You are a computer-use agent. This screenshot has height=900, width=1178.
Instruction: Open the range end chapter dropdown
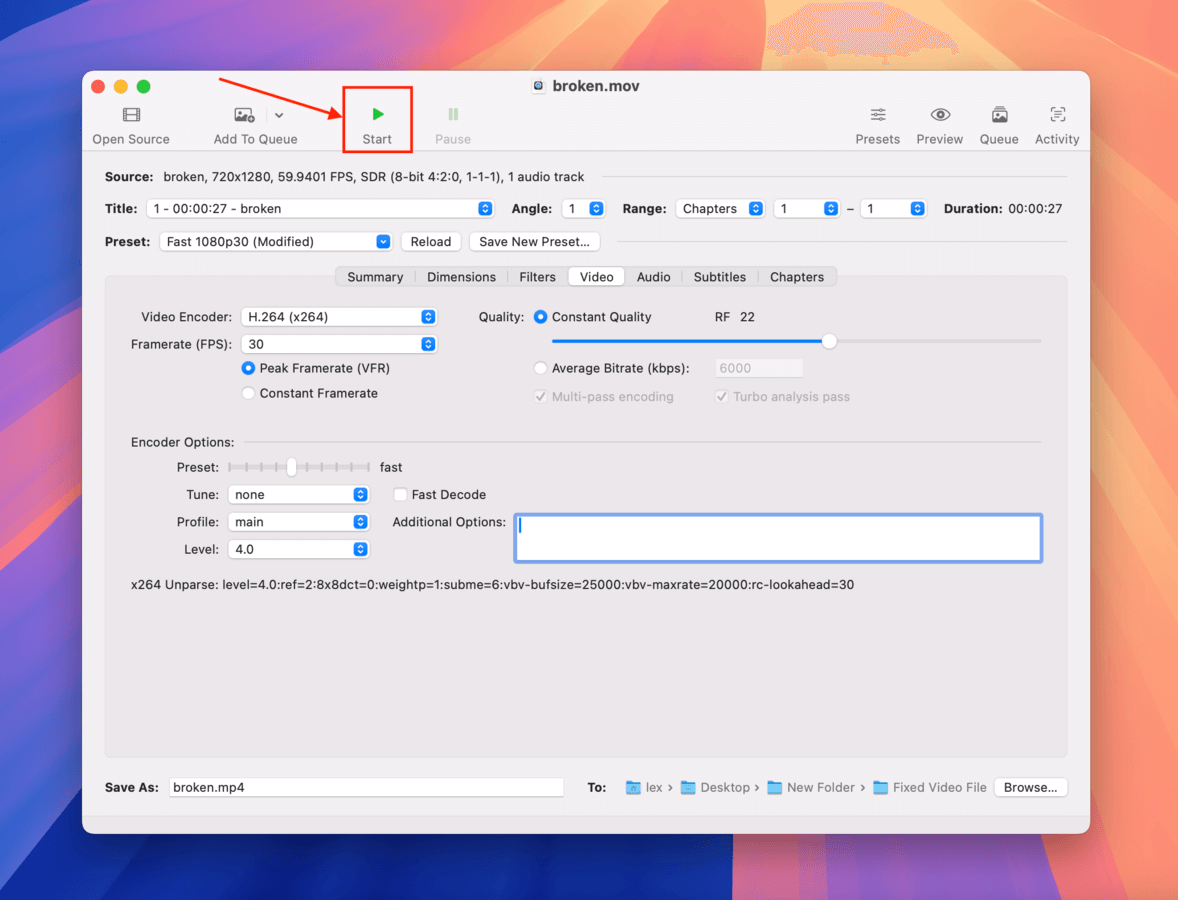[x=893, y=209]
